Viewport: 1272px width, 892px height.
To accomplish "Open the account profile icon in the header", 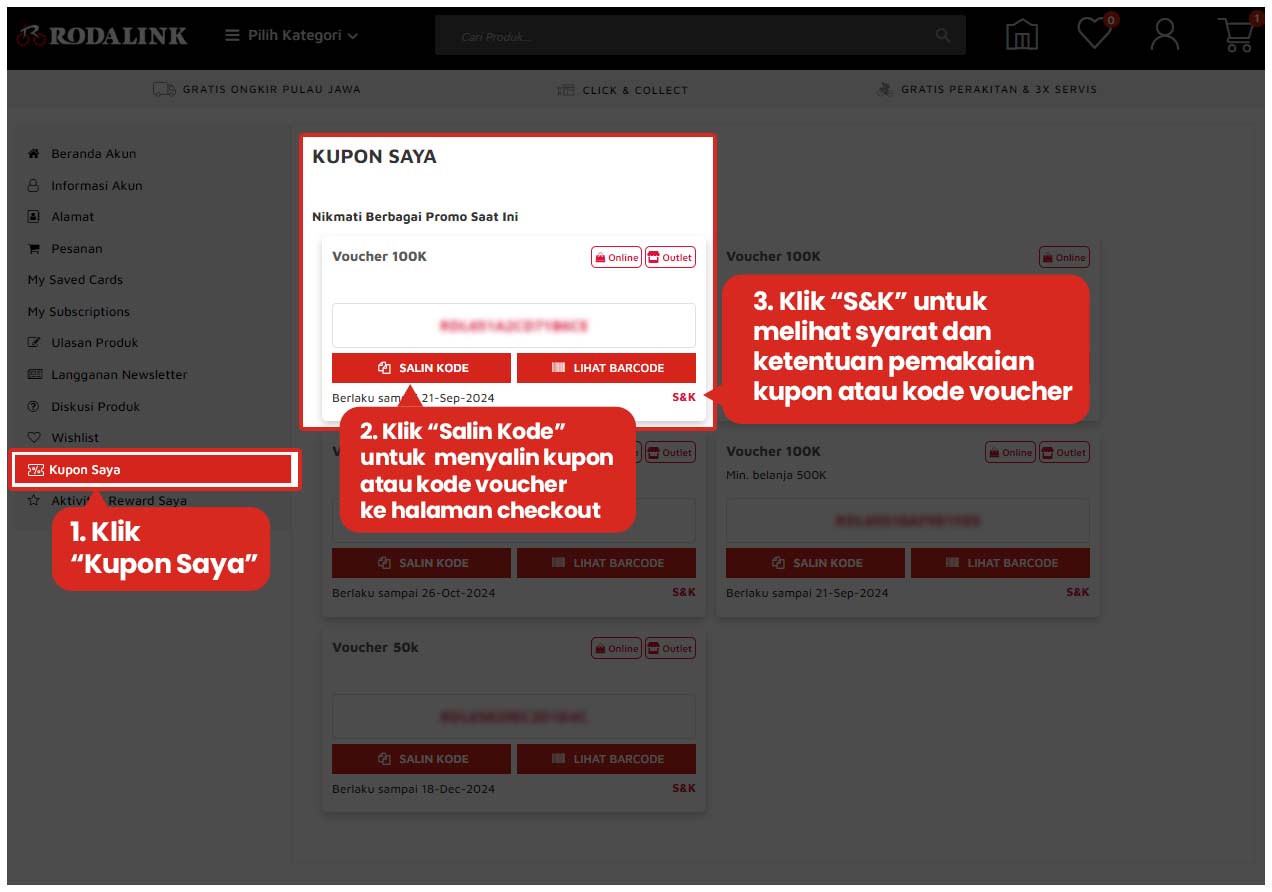I will (x=1163, y=34).
